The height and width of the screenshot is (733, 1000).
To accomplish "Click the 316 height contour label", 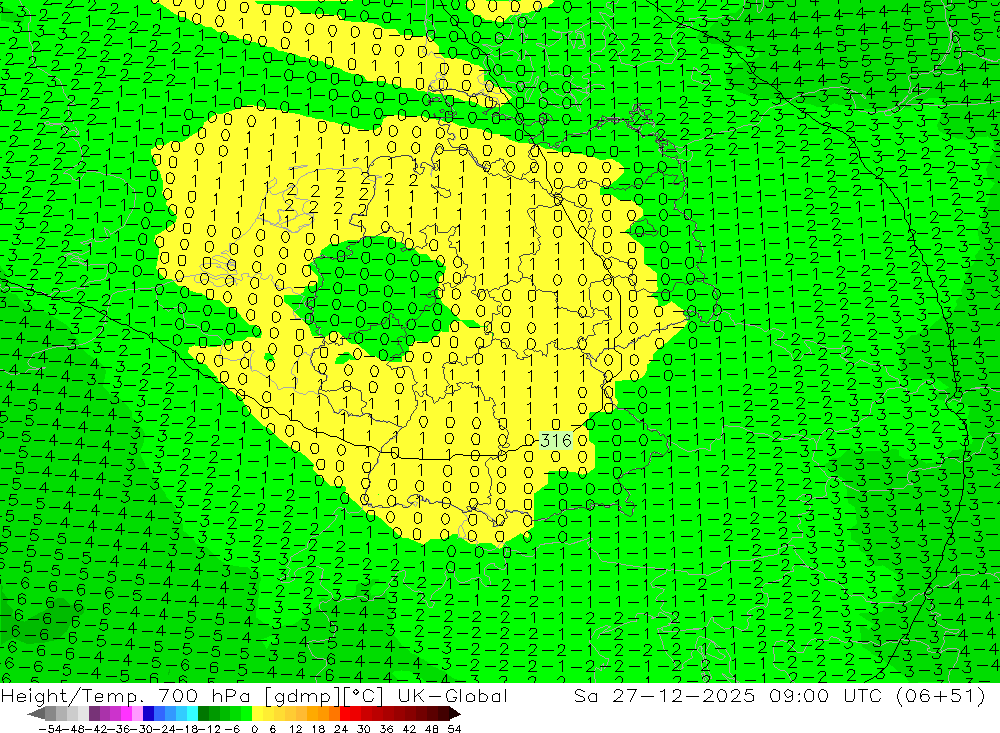I will tap(556, 440).
